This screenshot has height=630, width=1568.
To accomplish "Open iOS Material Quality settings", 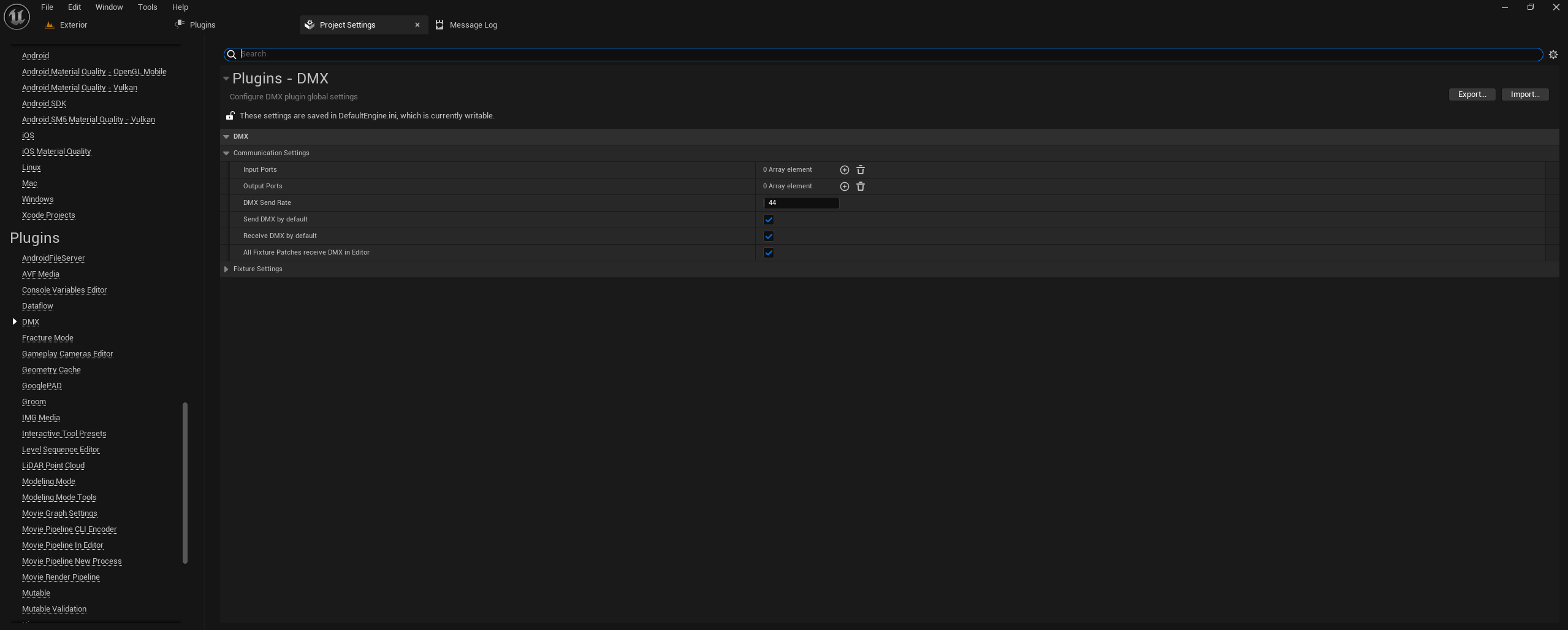I will 56,152.
